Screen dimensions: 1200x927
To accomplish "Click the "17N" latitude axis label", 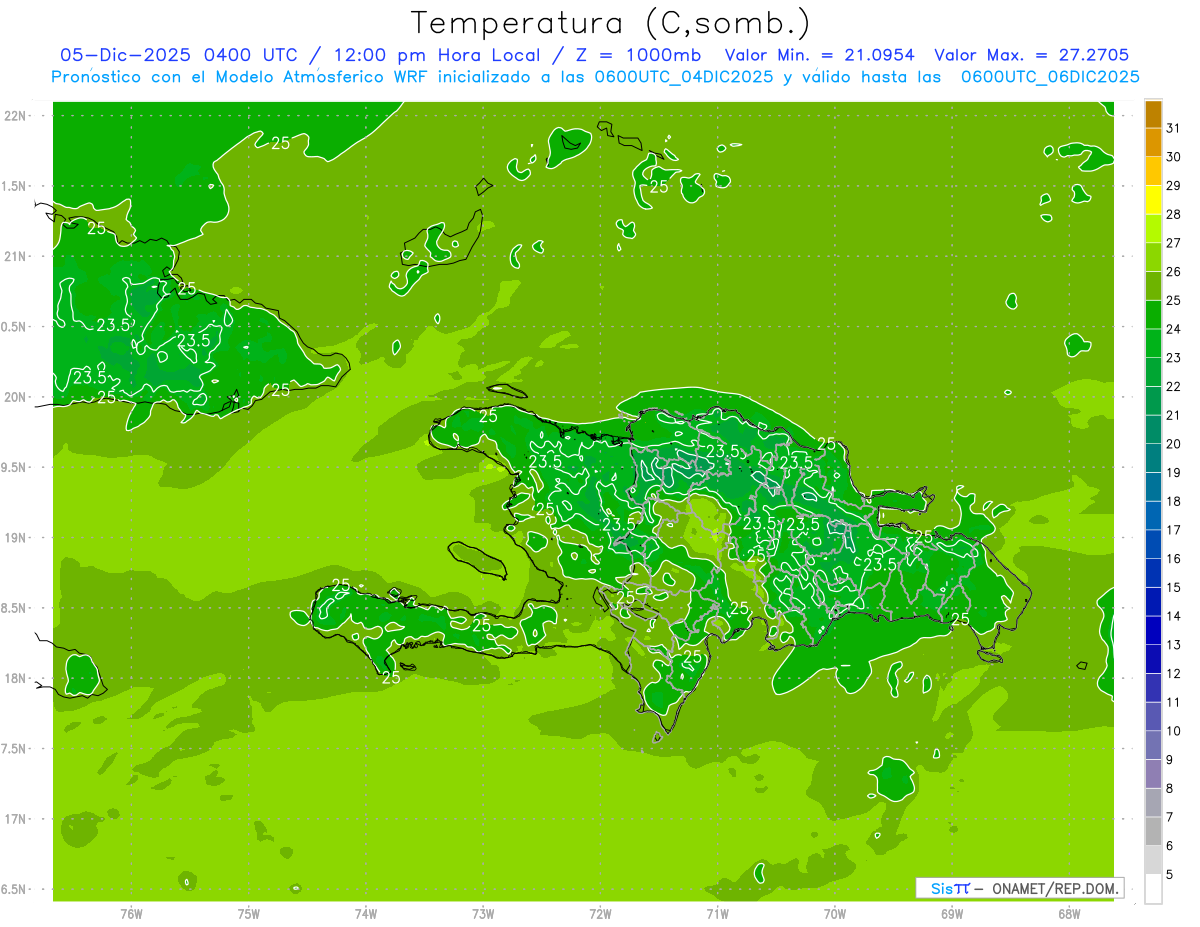I will click(x=15, y=819).
